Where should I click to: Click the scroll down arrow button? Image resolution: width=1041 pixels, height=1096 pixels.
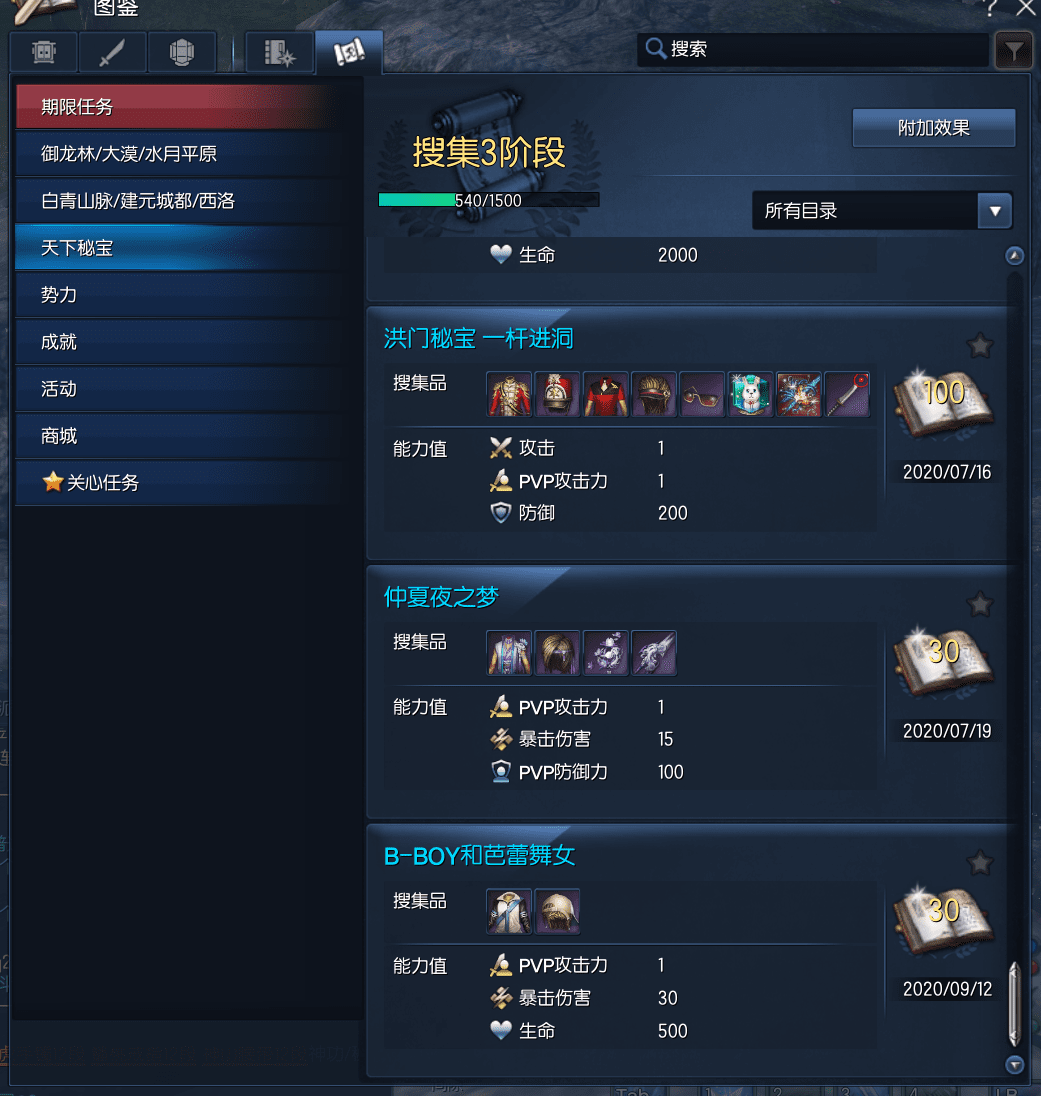coord(1014,1065)
